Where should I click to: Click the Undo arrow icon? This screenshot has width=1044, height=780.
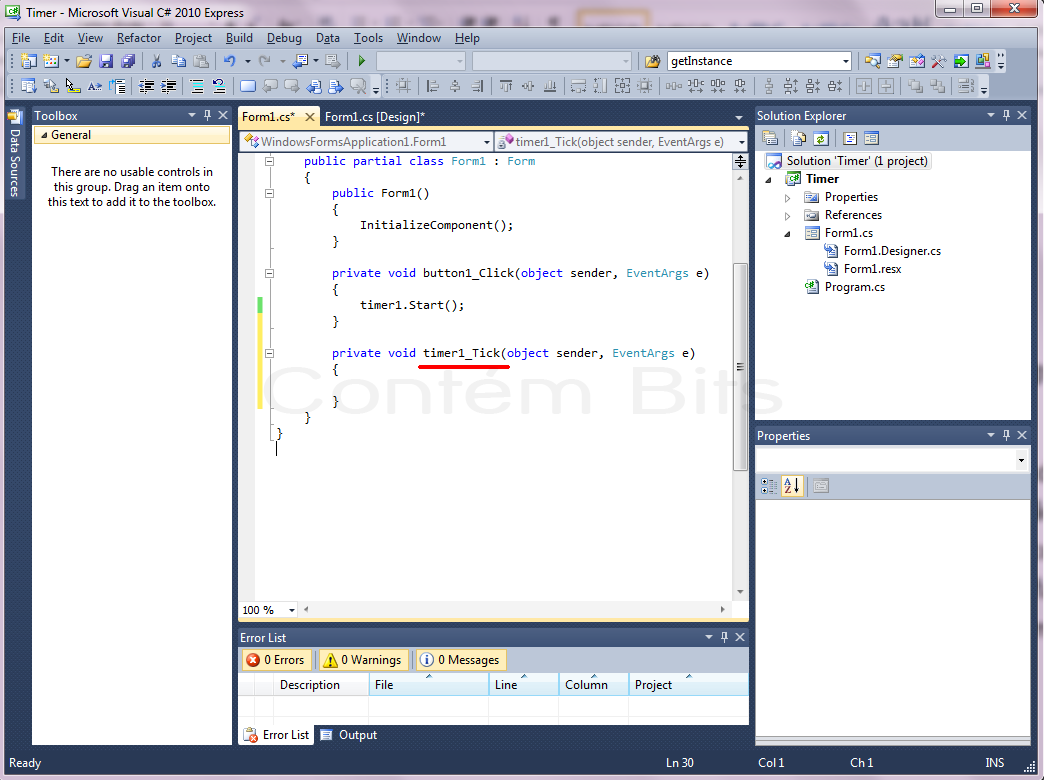click(230, 61)
